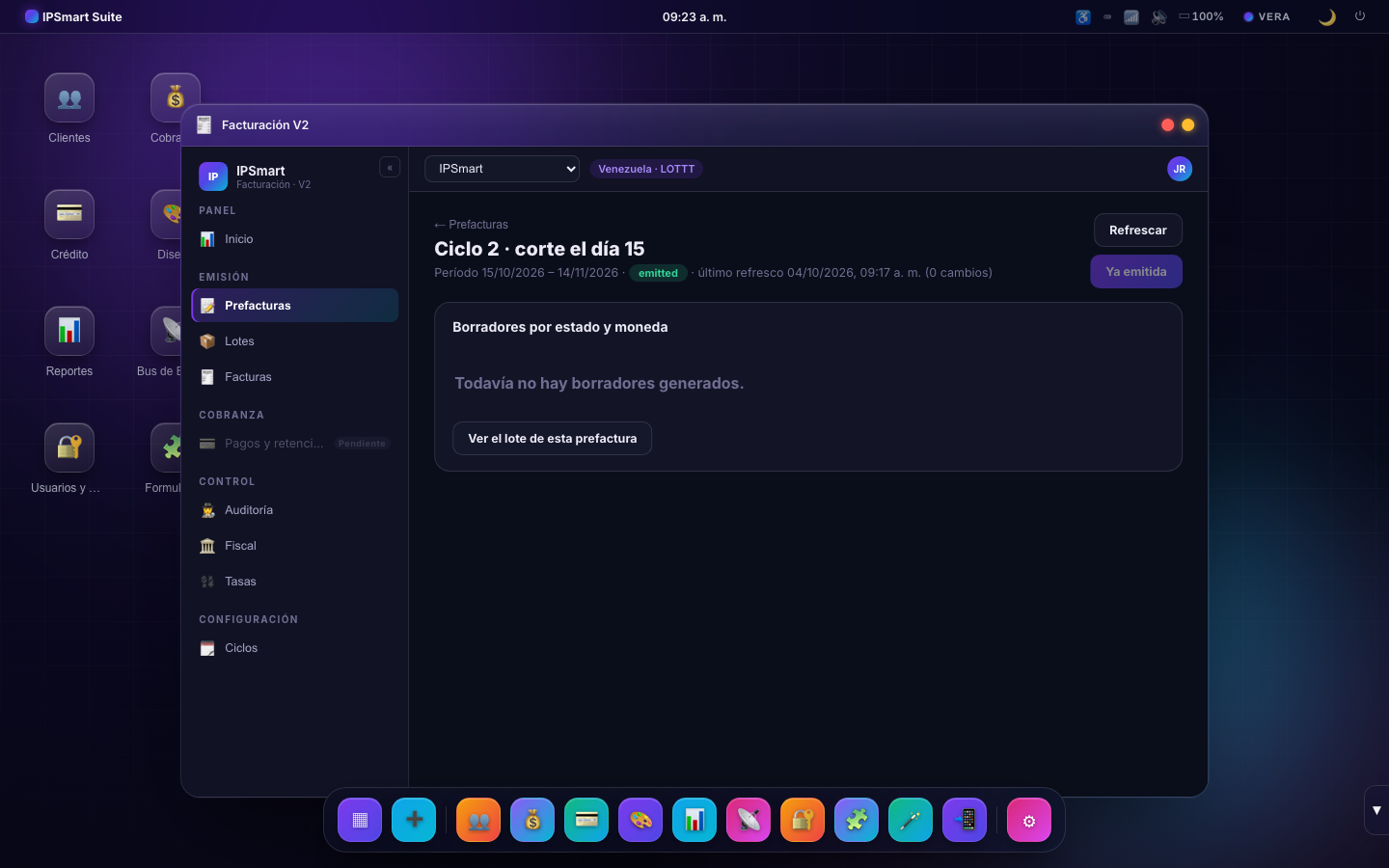The width and height of the screenshot is (1389, 868).
Task: Open the puzzle piece app in the dock
Action: coord(857,820)
